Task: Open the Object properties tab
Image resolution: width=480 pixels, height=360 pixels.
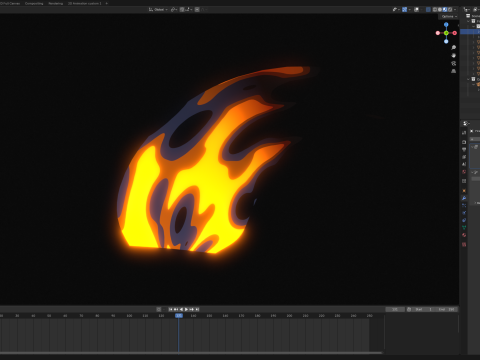Action: (x=464, y=191)
